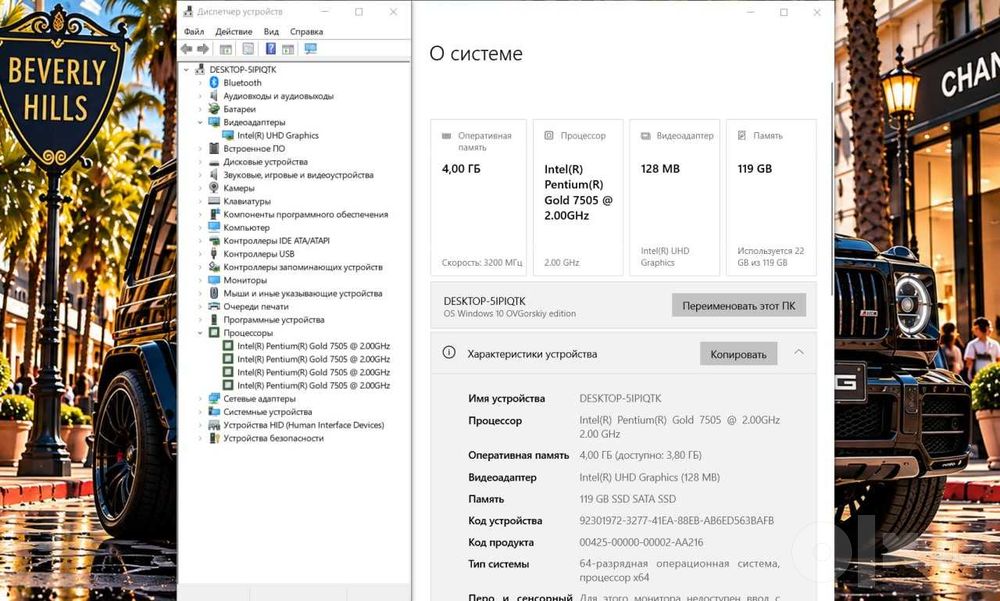
Task: Expand Контроллеры запоминающих устройств node
Action: [x=200, y=267]
